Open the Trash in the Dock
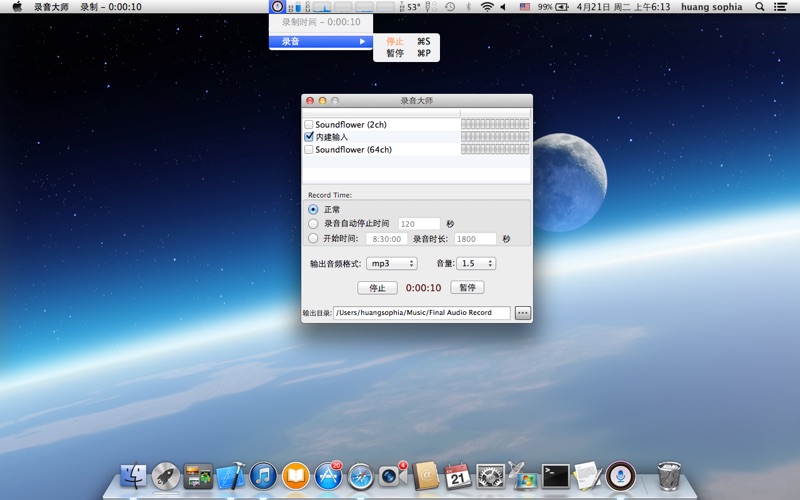This screenshot has width=800, height=500. pyautogui.click(x=669, y=476)
